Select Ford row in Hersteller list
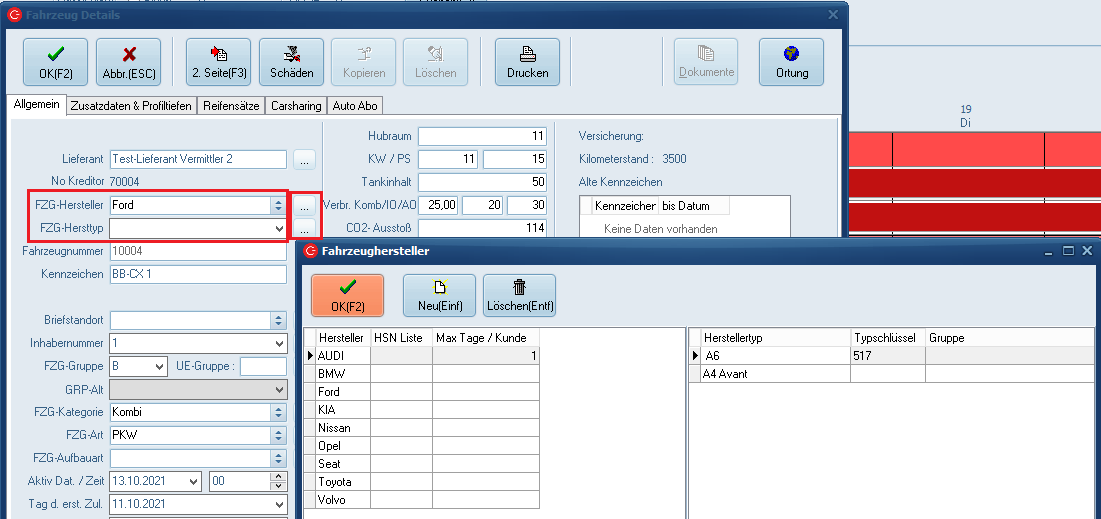Image resolution: width=1101 pixels, height=519 pixels. 330,392
